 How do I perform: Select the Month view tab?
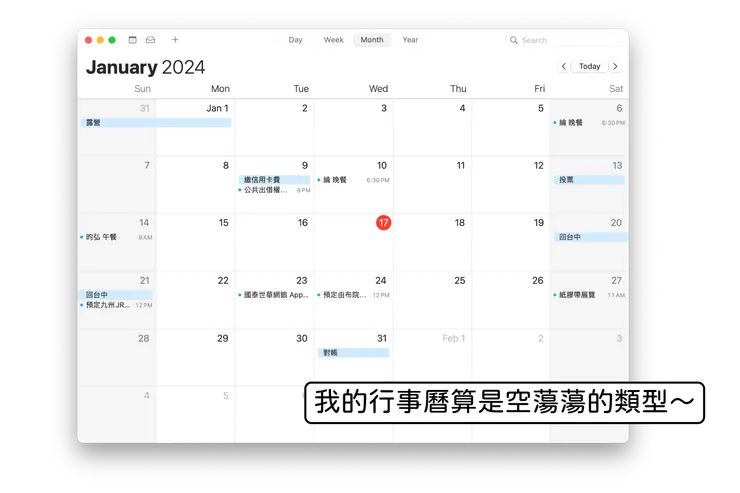[372, 40]
